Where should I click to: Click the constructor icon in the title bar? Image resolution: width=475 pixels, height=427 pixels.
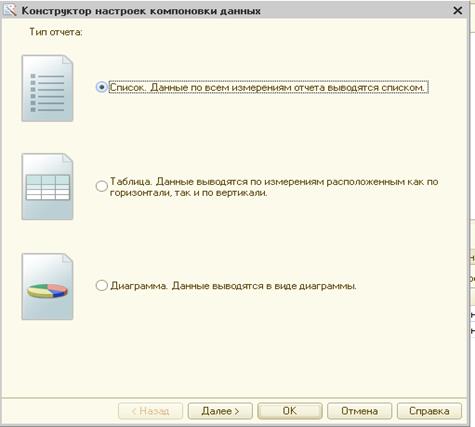tap(10, 10)
